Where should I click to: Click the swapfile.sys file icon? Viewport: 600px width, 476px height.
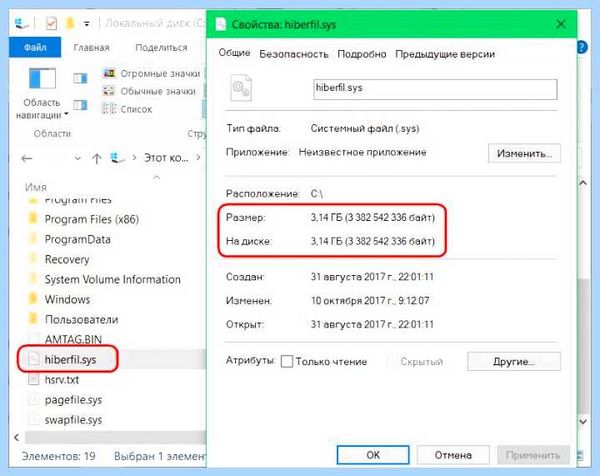34,419
